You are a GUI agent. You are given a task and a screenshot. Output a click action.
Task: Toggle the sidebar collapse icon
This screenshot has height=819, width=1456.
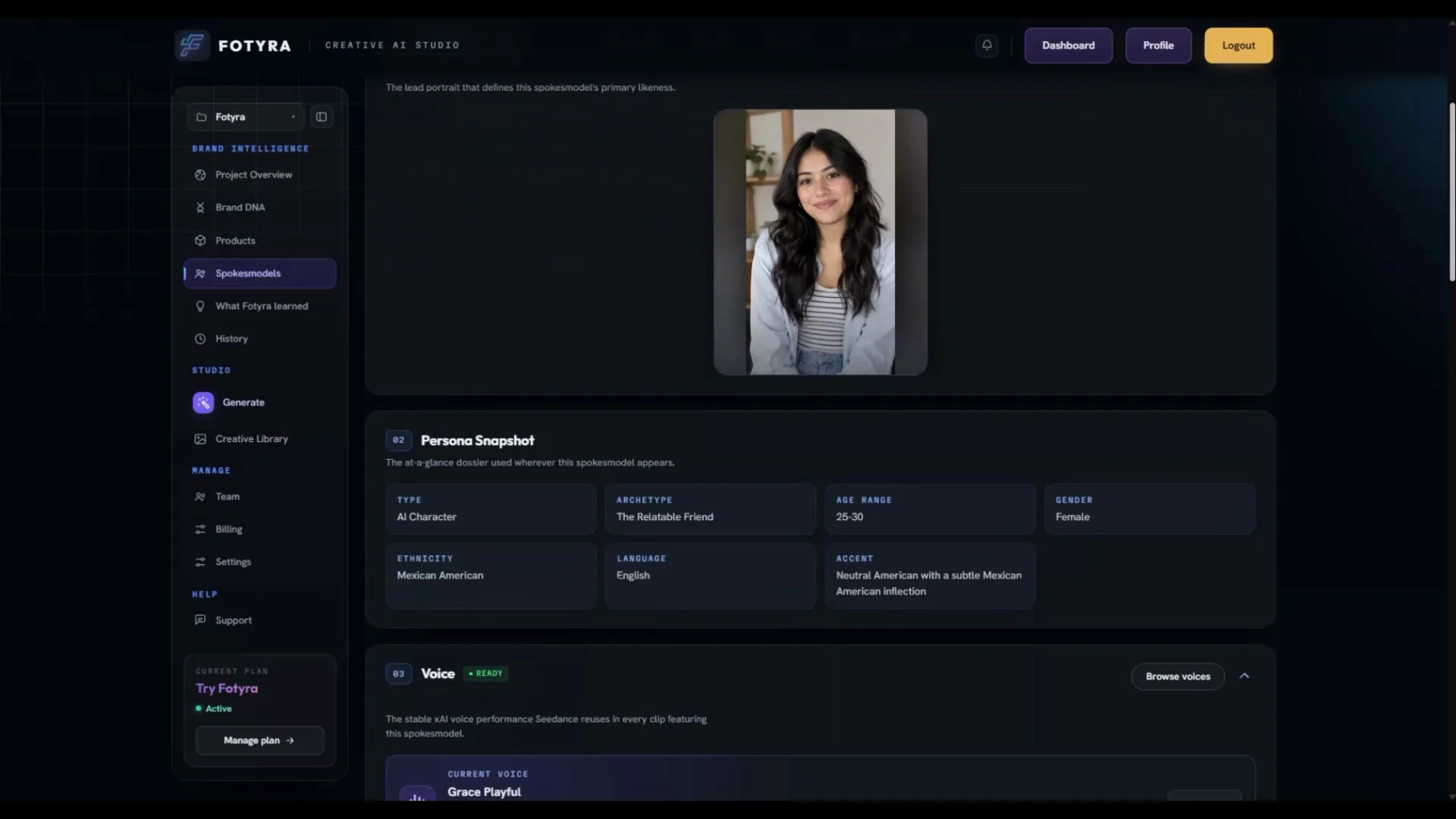coord(322,117)
